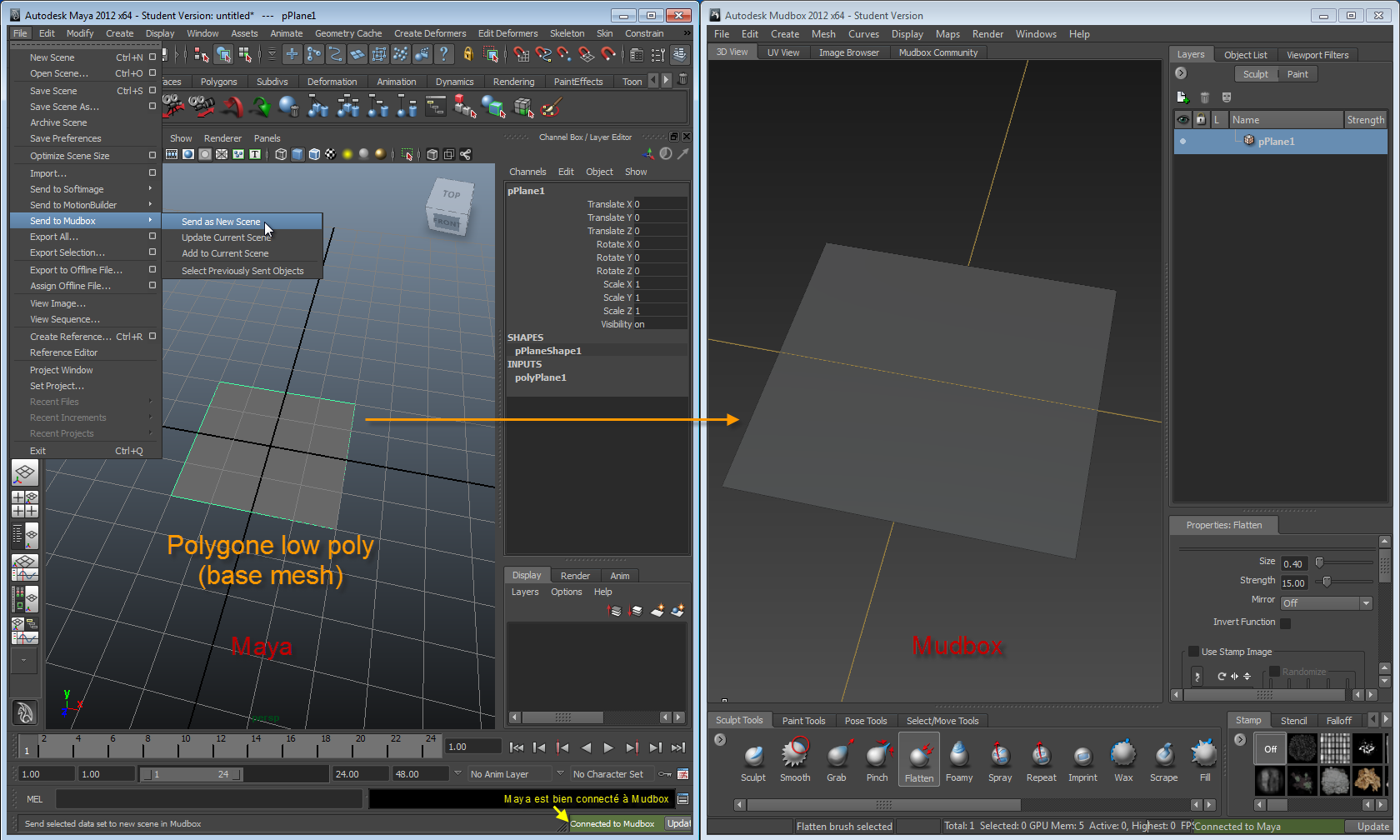1400x840 pixels.
Task: Click the Update button in Mudbox status bar
Action: point(1372,827)
